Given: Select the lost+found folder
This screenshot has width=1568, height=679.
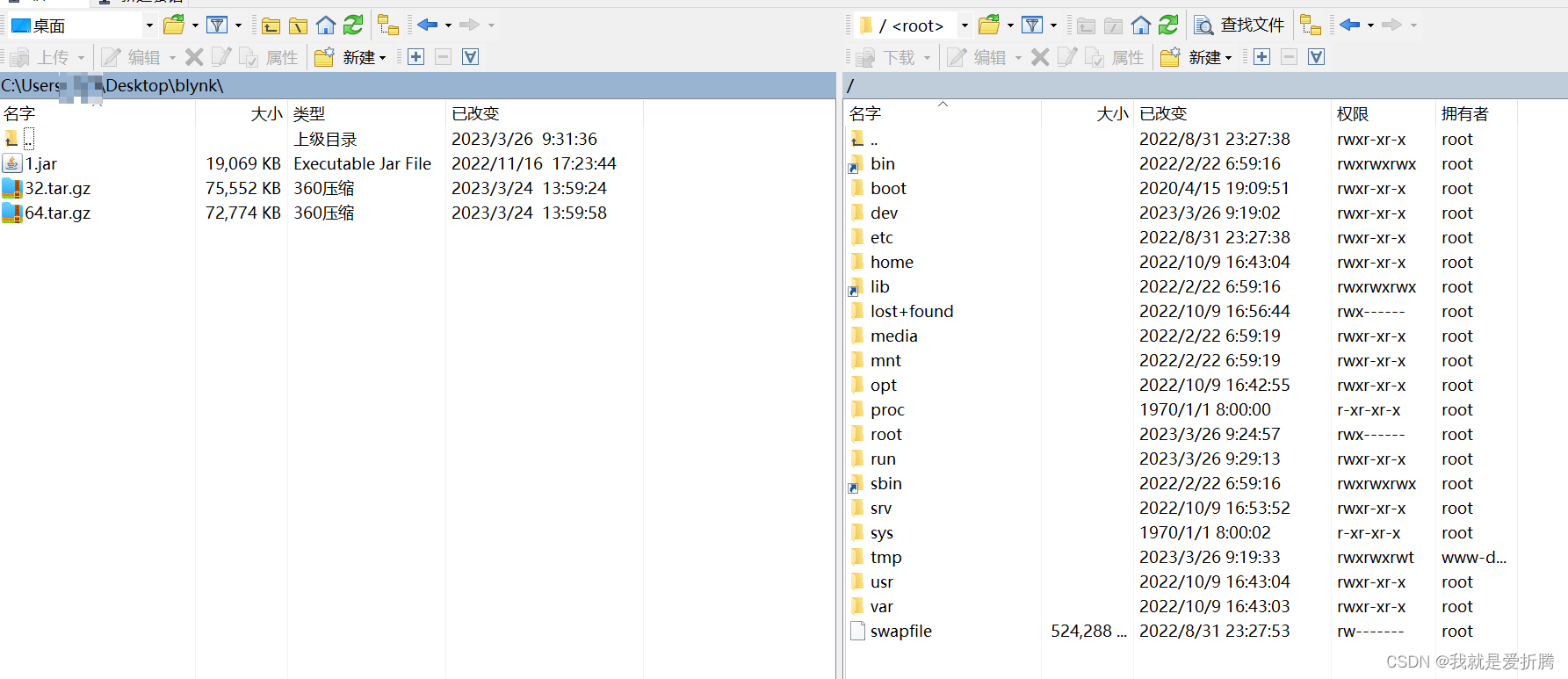Looking at the screenshot, I should point(912,311).
